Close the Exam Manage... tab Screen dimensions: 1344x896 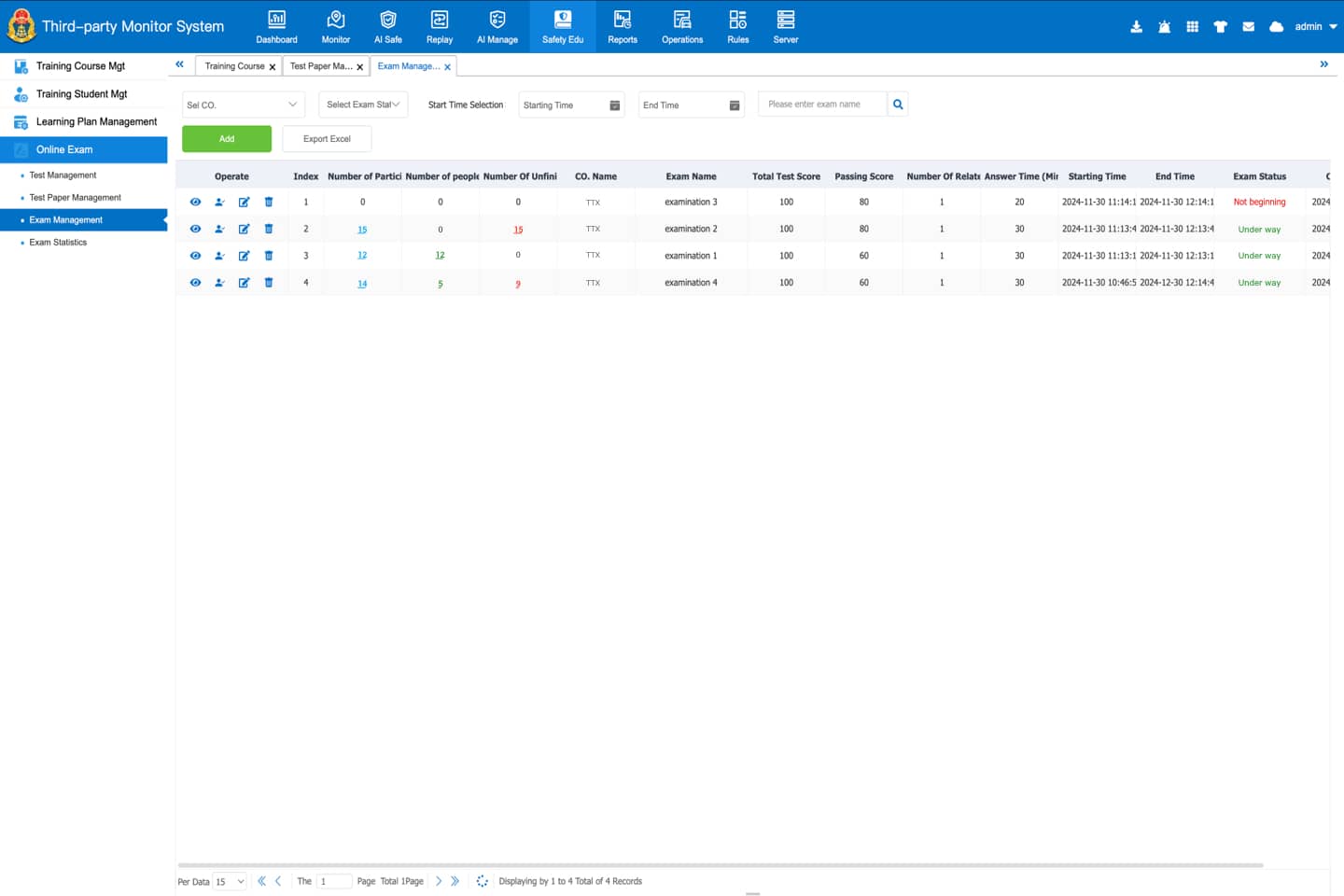tap(448, 67)
